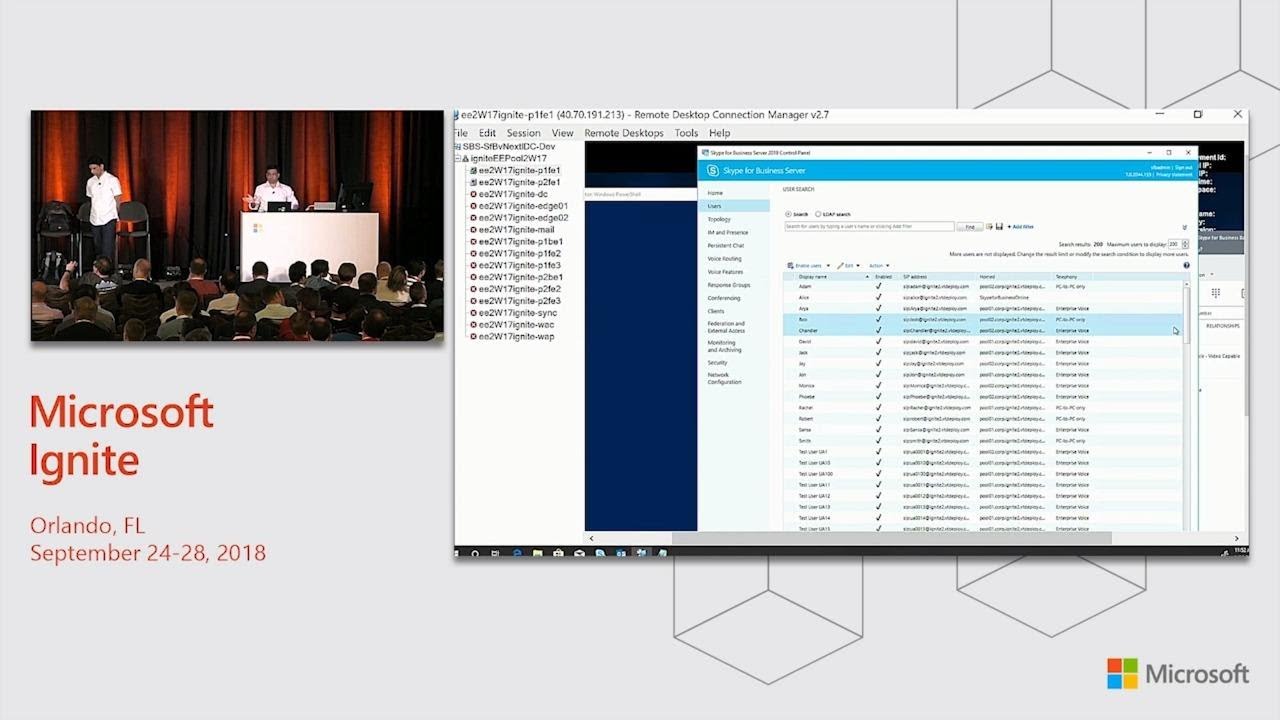Image resolution: width=1280 pixels, height=720 pixels.
Task: Click maximum users to display stepper
Action: point(1186,244)
